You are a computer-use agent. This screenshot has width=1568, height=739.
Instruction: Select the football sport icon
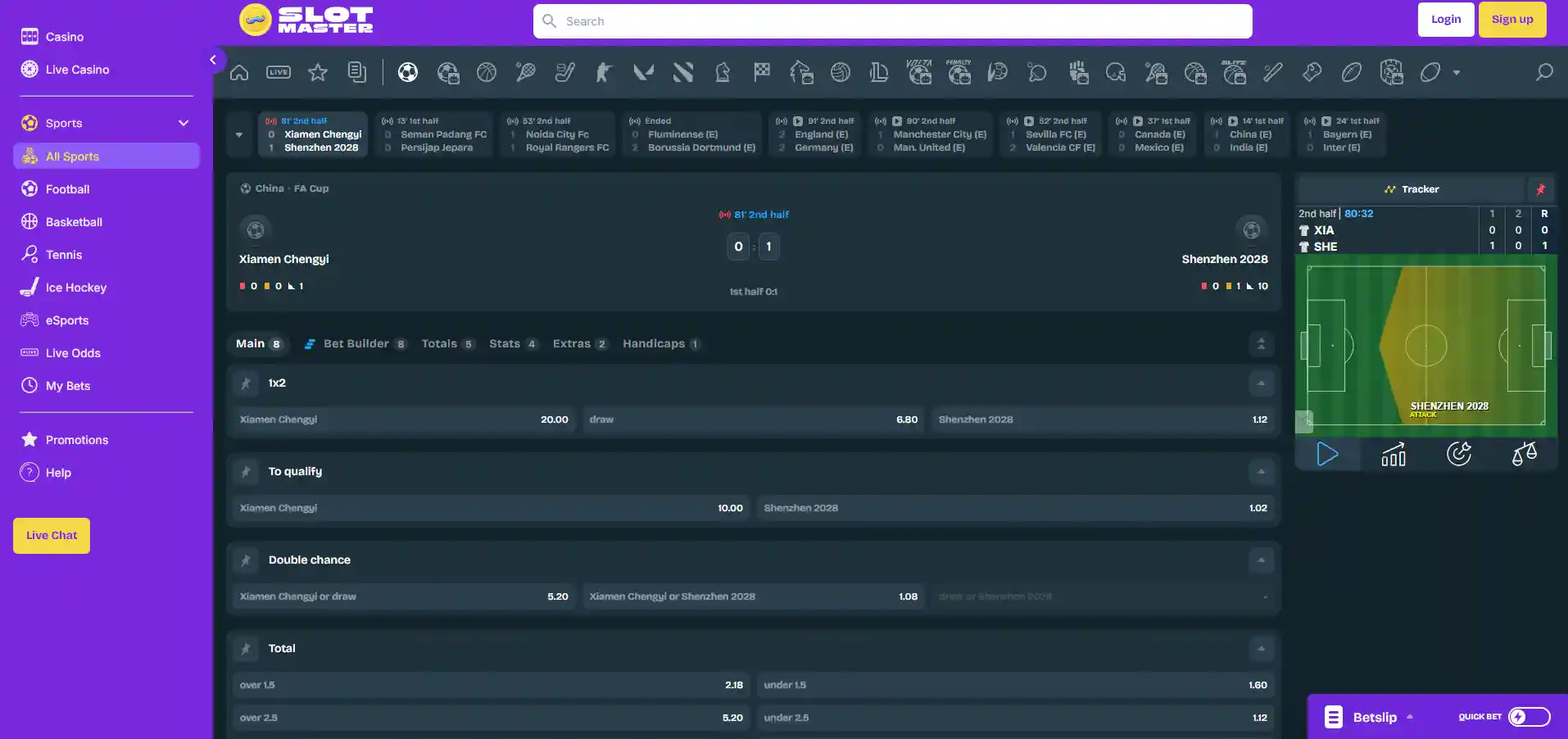click(408, 73)
